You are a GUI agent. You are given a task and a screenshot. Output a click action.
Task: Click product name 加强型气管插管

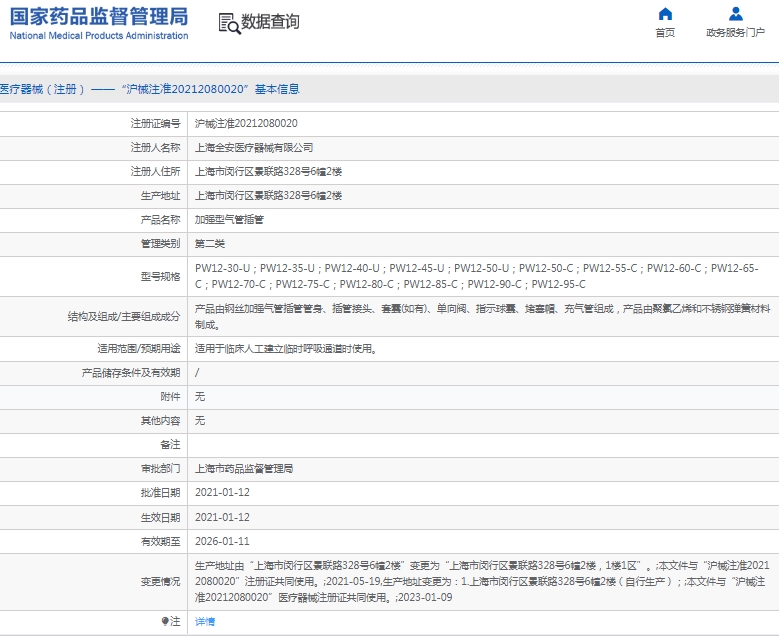click(229, 220)
